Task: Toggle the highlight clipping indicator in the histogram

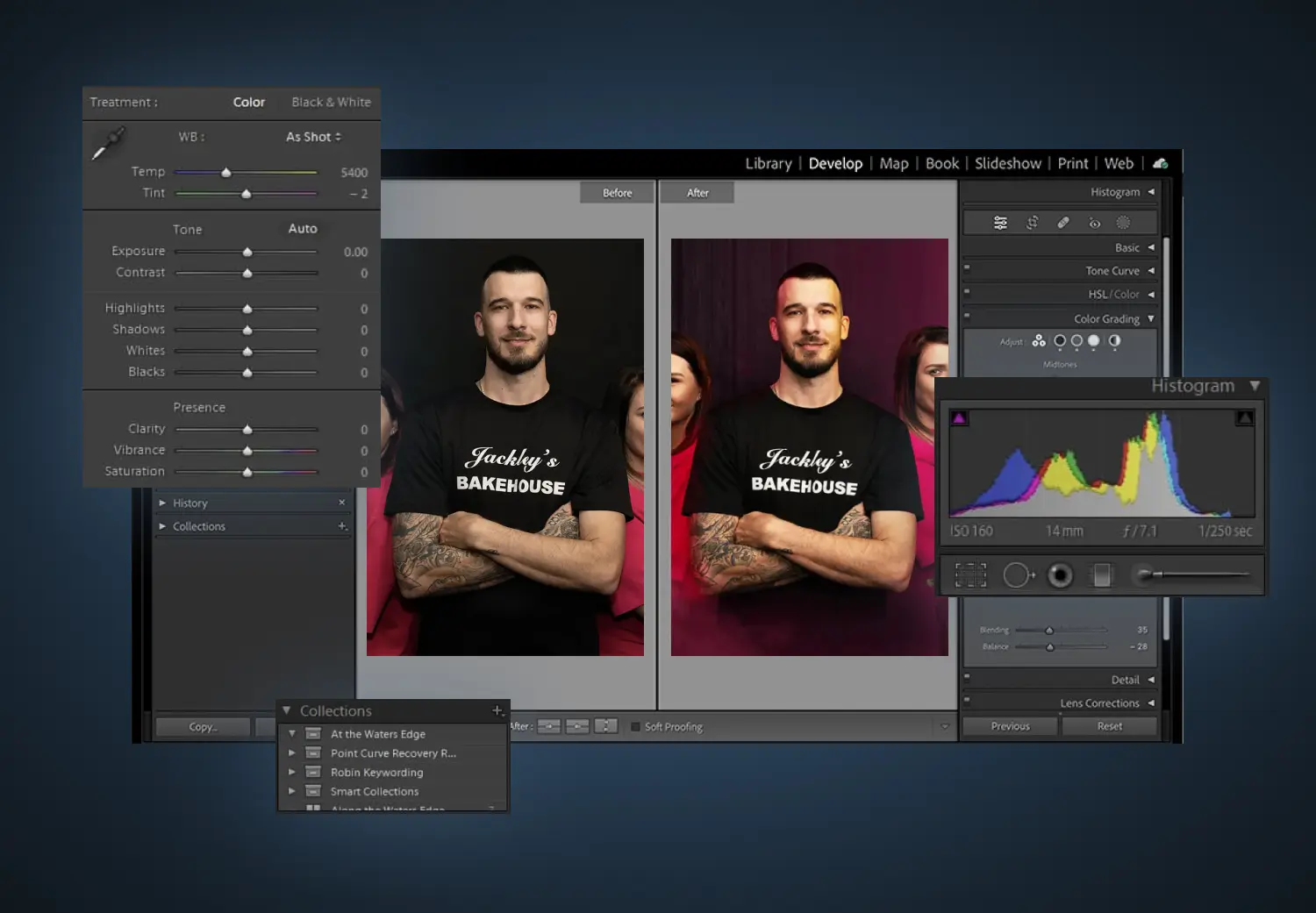Action: click(1244, 418)
